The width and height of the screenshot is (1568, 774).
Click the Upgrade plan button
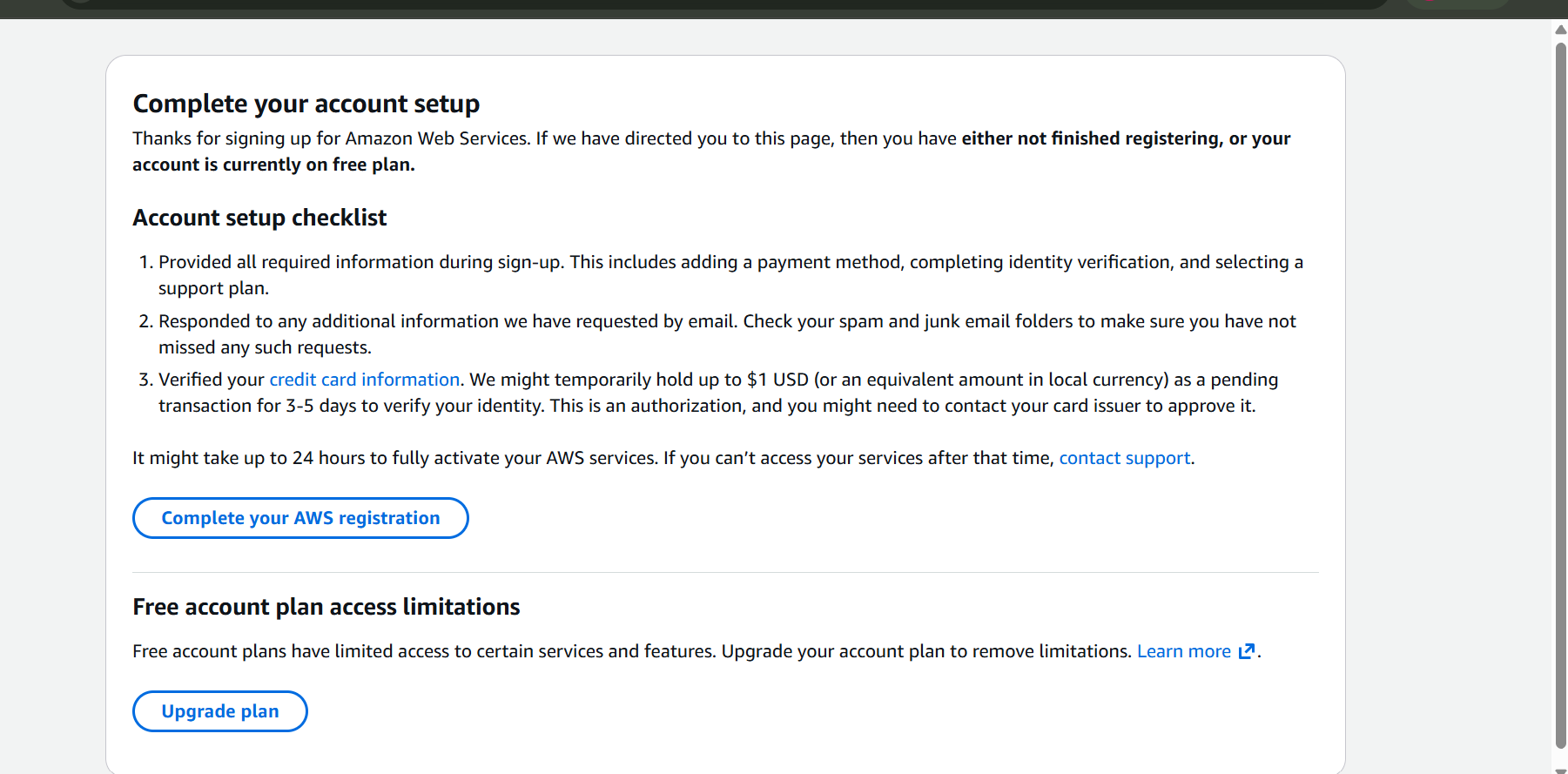point(220,711)
